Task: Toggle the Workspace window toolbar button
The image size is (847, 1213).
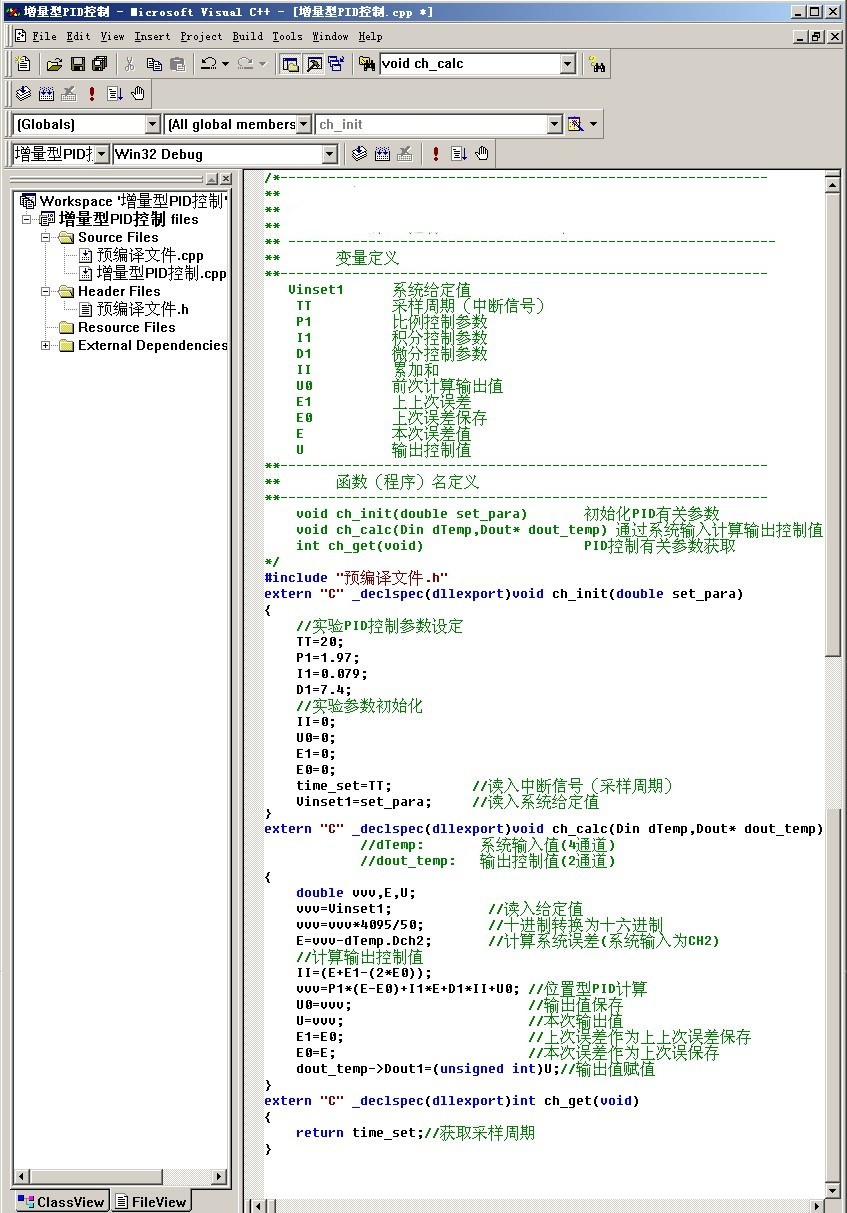Action: click(x=290, y=64)
